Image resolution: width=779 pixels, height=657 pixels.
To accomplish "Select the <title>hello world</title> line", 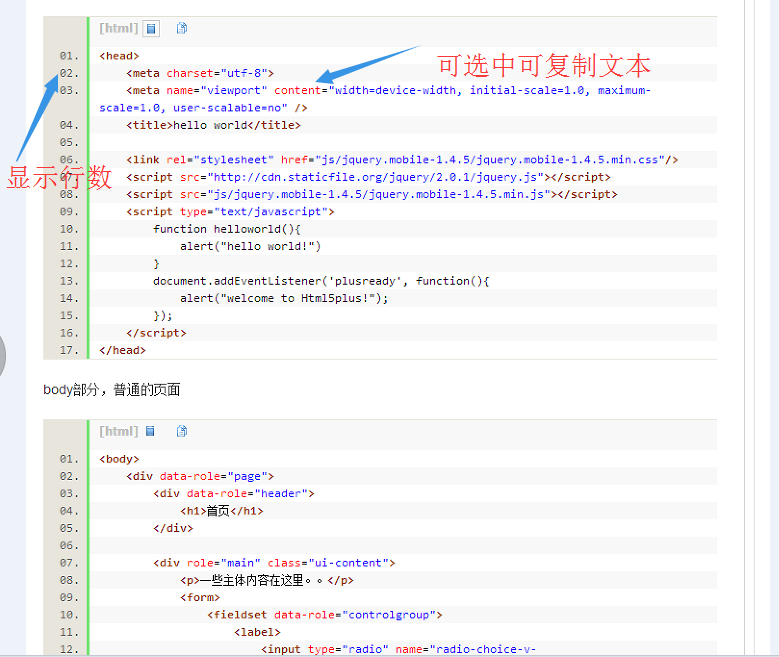I will (213, 125).
